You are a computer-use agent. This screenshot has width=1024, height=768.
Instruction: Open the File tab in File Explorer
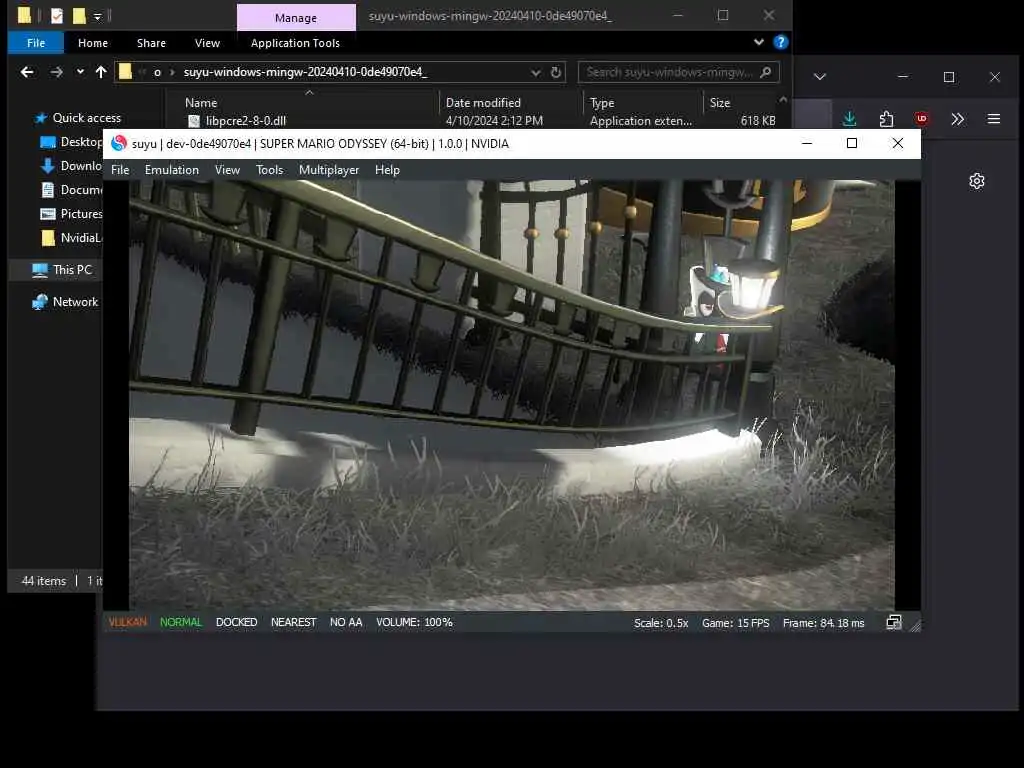[36, 43]
